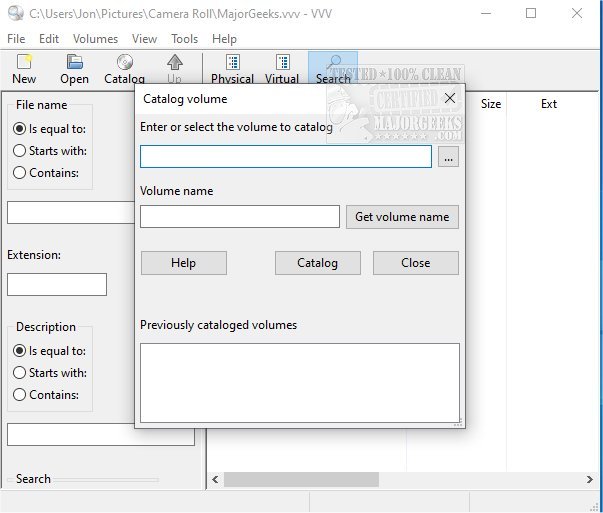Click the Catalog button in dialog

(317, 263)
